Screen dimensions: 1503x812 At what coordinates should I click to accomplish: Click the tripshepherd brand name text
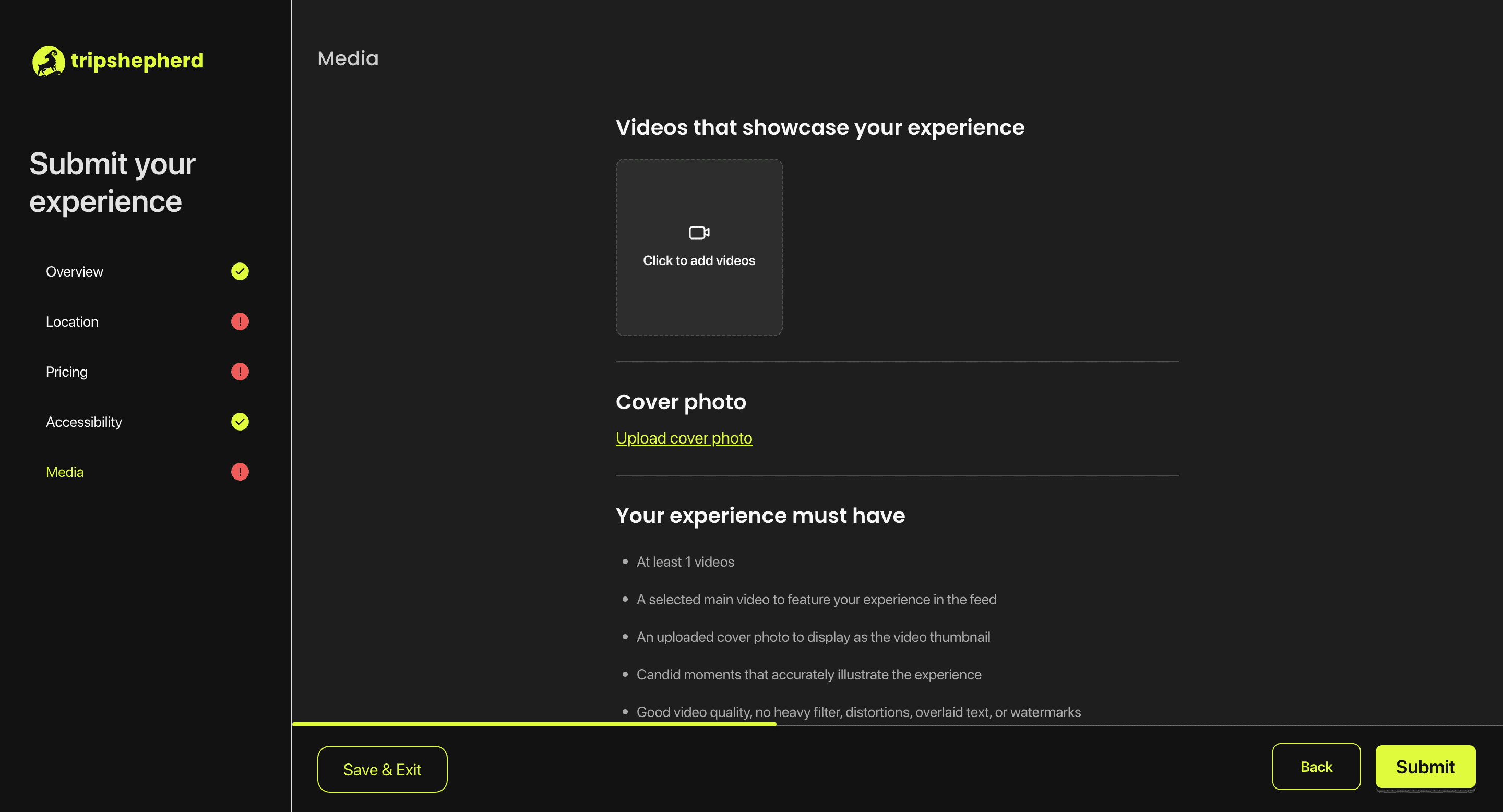pyautogui.click(x=137, y=61)
